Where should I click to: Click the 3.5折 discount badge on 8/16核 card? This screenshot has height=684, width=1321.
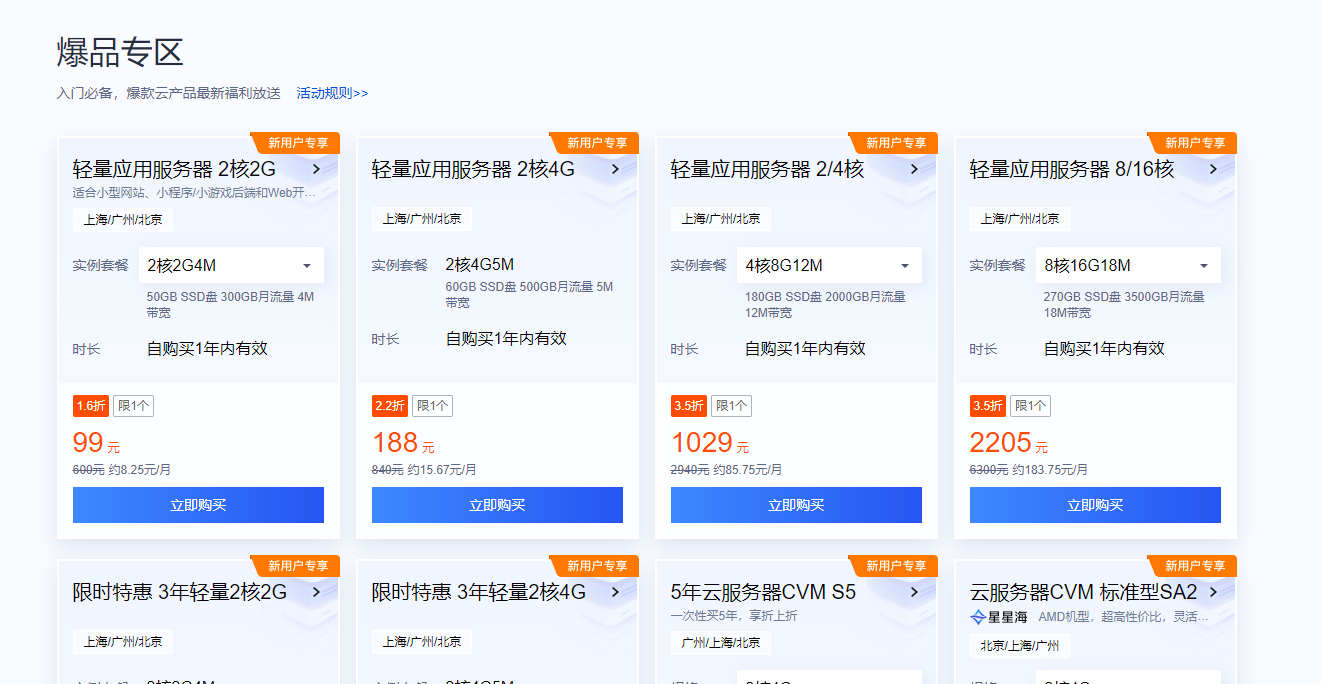986,405
